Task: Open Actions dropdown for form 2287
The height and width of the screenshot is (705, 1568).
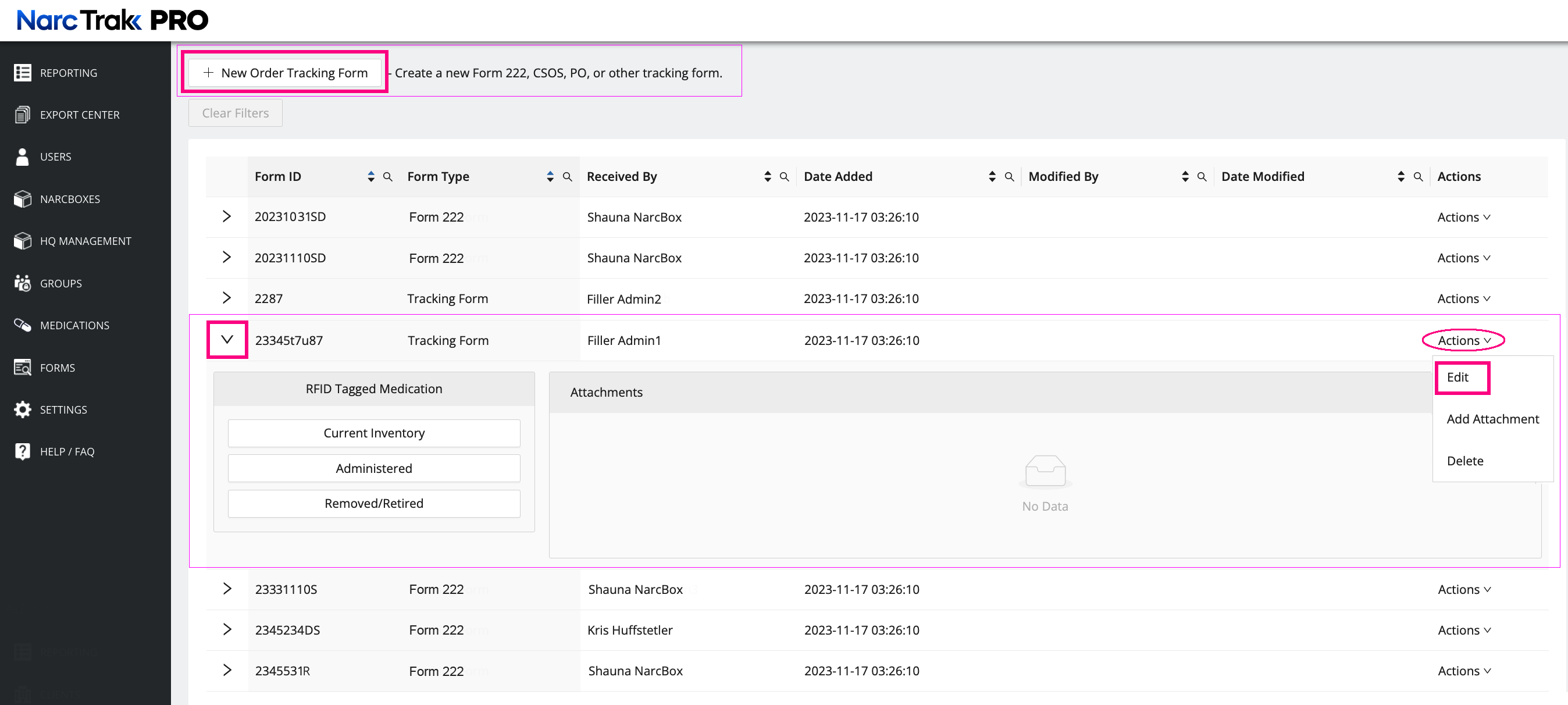Action: coord(1463,299)
